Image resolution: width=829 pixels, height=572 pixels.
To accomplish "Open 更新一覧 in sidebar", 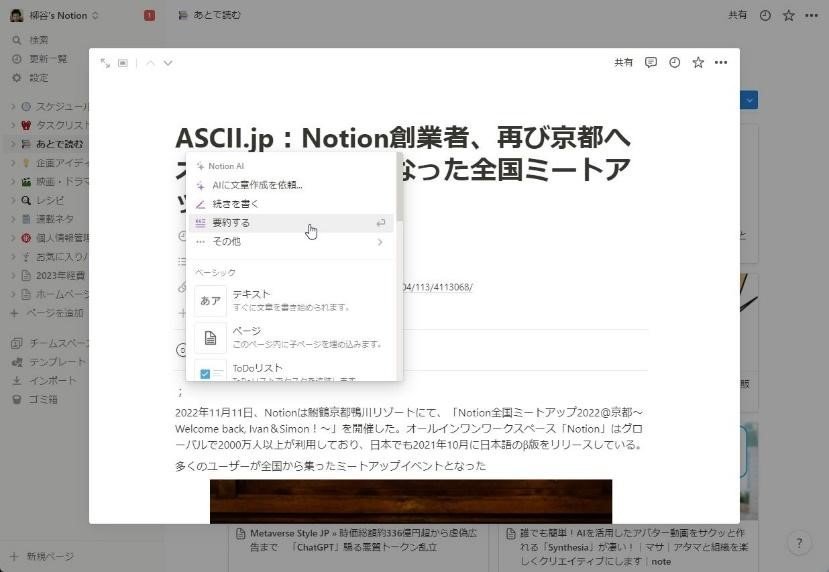I will [x=48, y=59].
